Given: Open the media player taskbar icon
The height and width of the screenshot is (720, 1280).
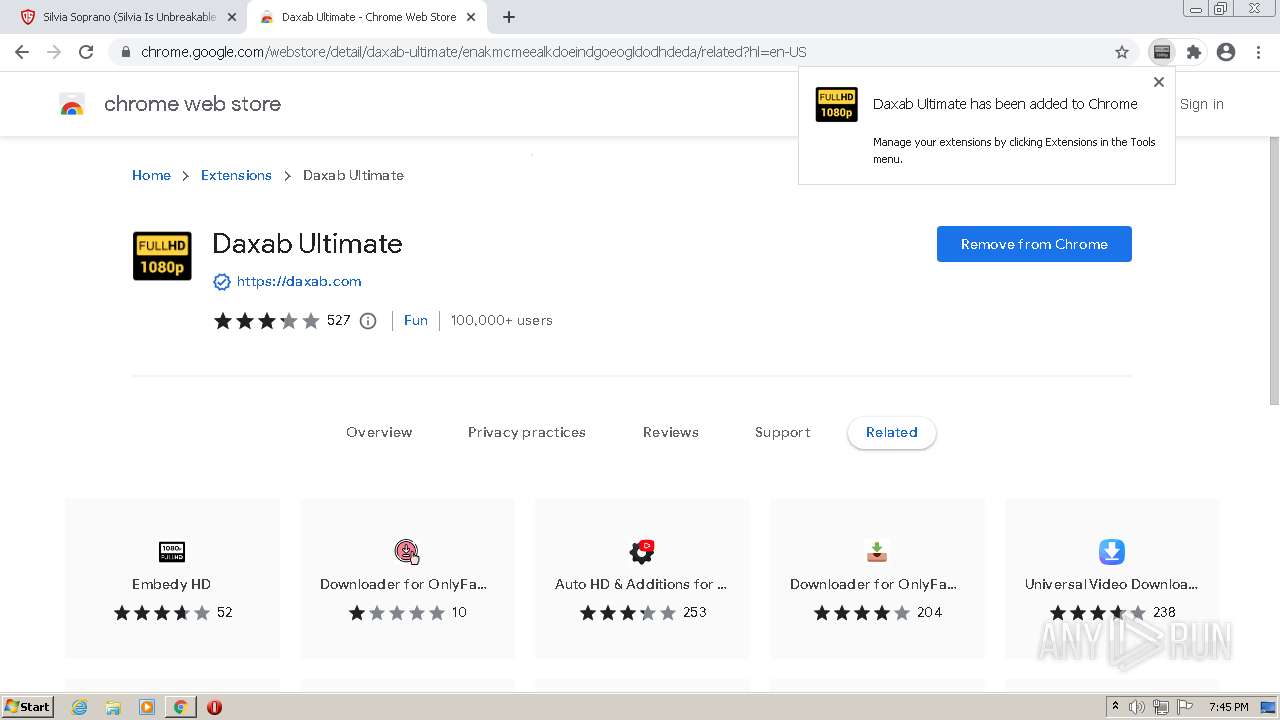Looking at the screenshot, I should [147, 707].
